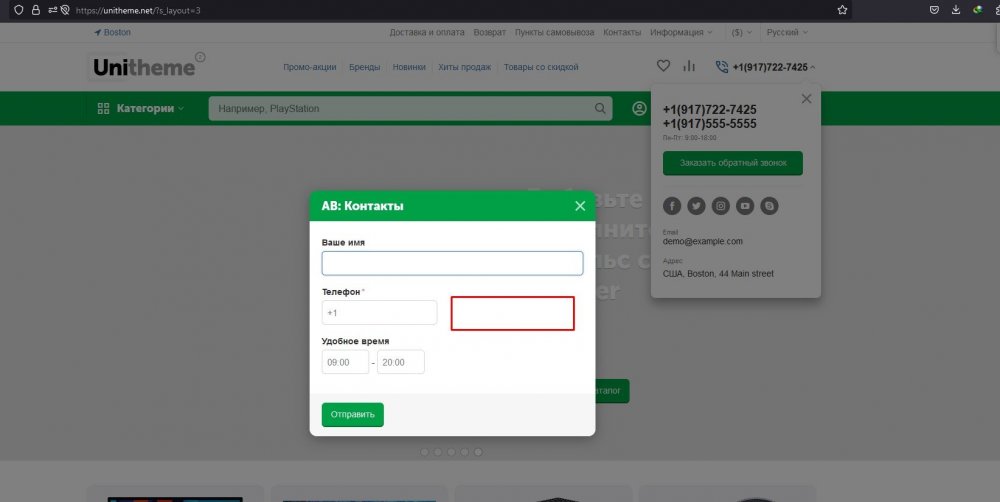Open the Skype social icon
Screen dimensions: 1000x502
coord(769,206)
